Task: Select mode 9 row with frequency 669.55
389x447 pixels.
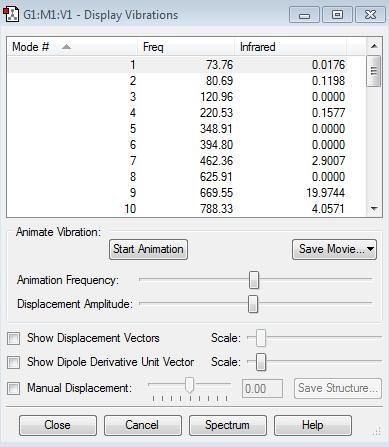Action: pyautogui.click(x=177, y=193)
